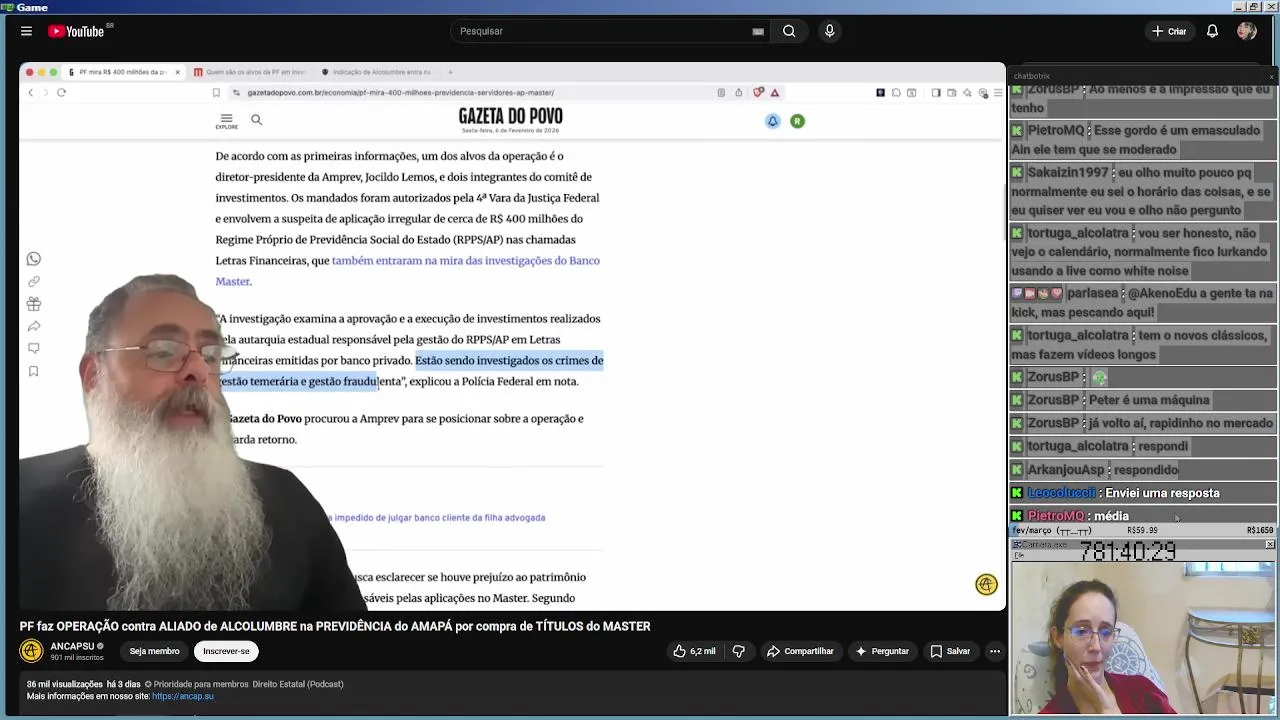Close the webcam overlay window
The width and height of the screenshot is (1280, 720).
[x=1270, y=545]
